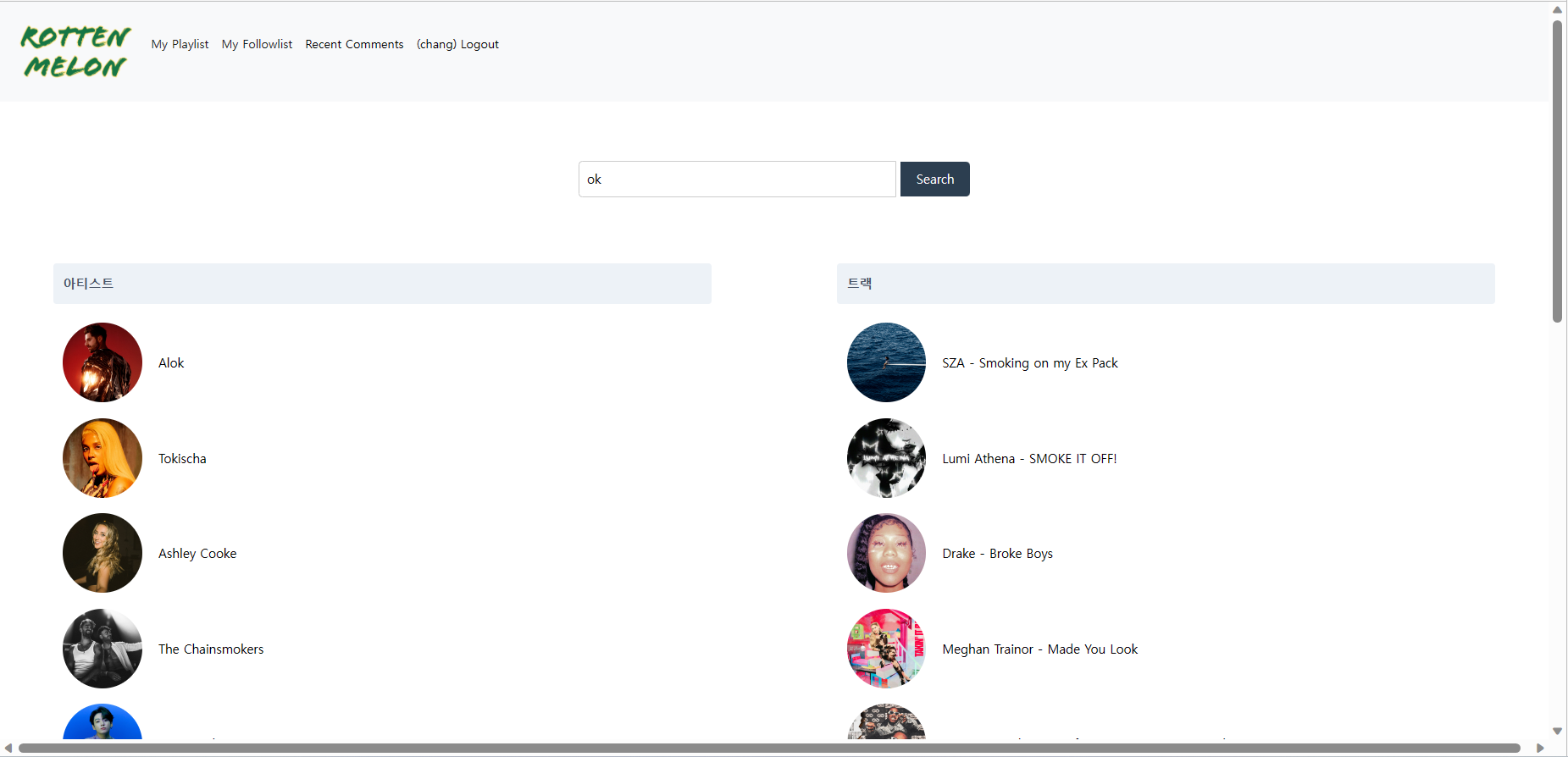Open Meghan Trainor track cover image

[886, 649]
